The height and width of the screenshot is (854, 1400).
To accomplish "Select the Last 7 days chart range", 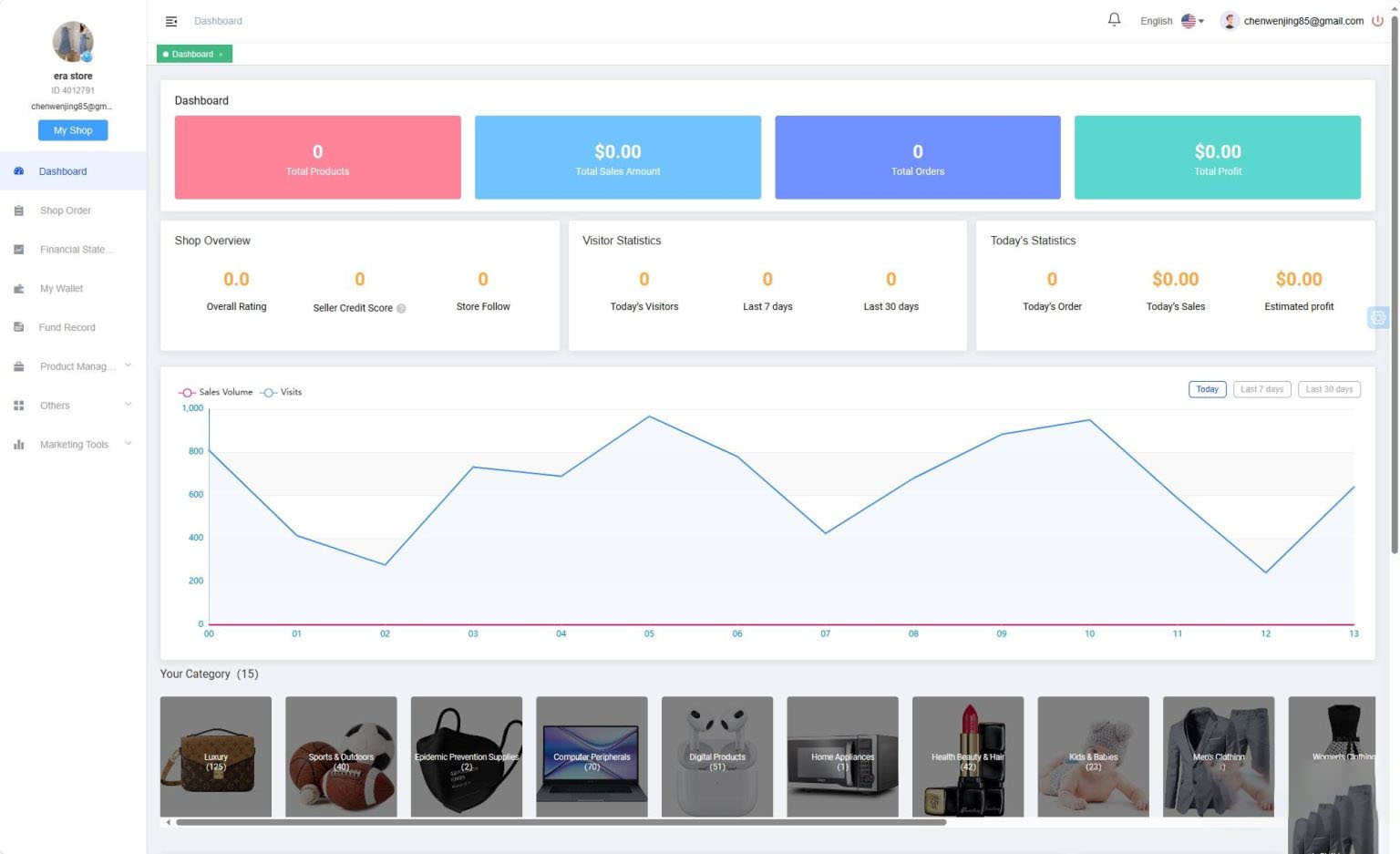I will tap(1261, 389).
